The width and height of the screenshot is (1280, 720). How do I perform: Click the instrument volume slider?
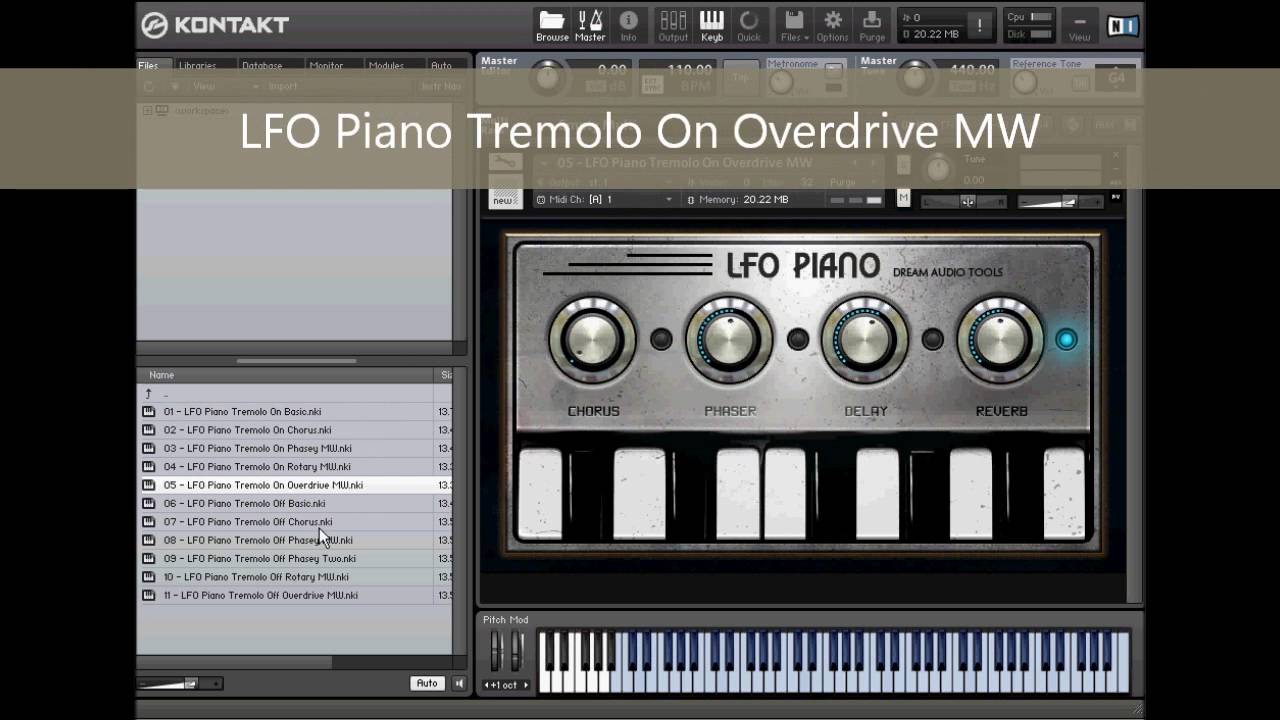pyautogui.click(x=1062, y=201)
